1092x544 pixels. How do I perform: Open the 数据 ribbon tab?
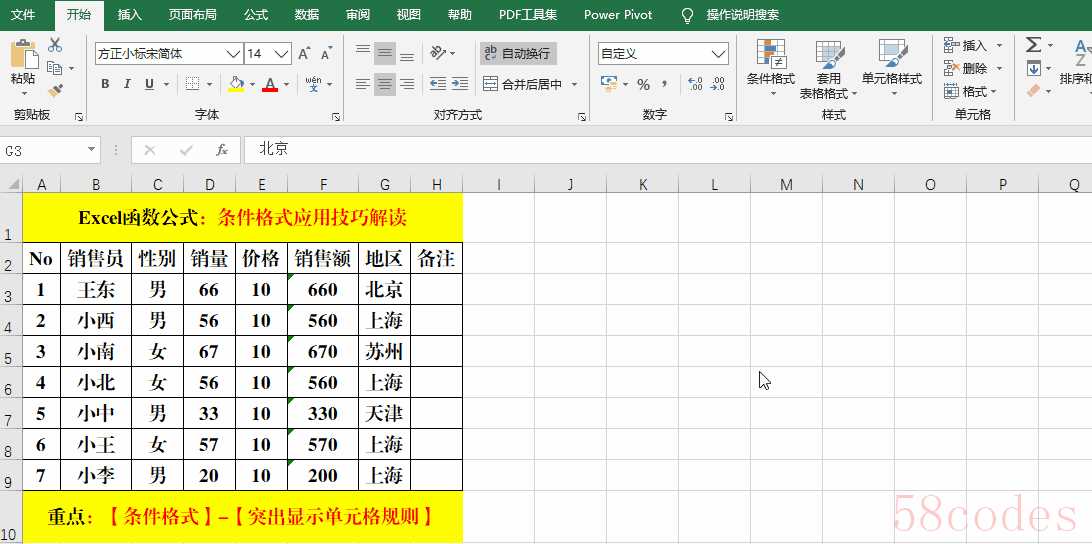[x=307, y=15]
